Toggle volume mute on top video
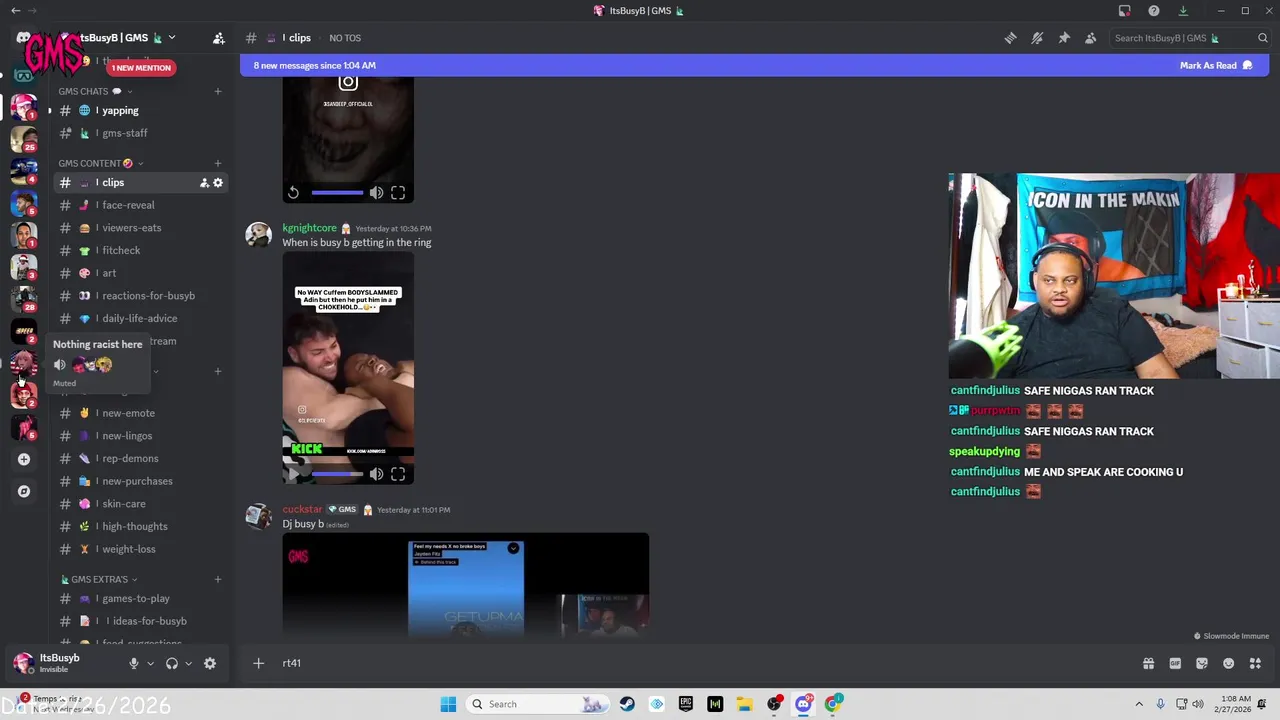Screen dimensions: 1280x720 376,193
